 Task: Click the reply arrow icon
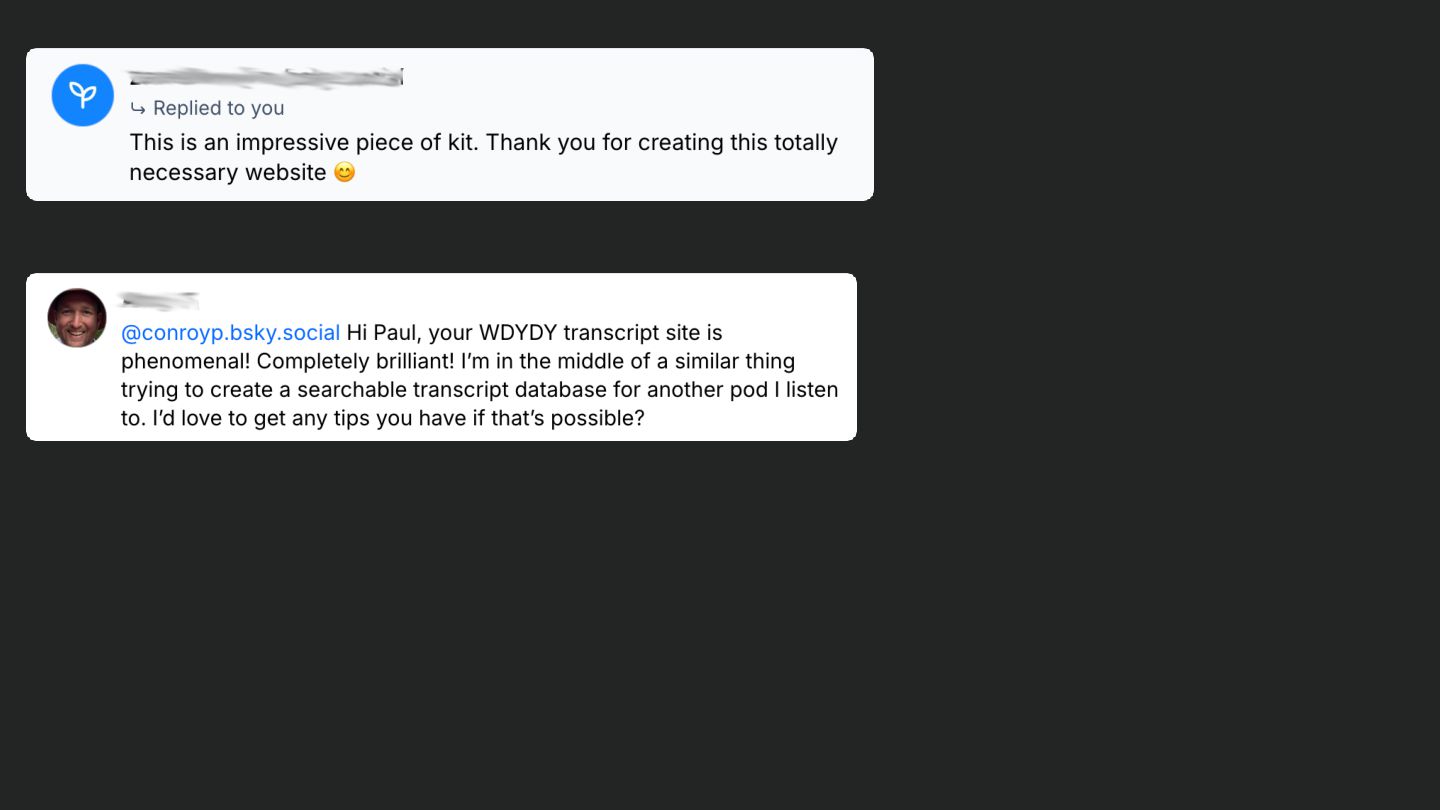tap(138, 108)
